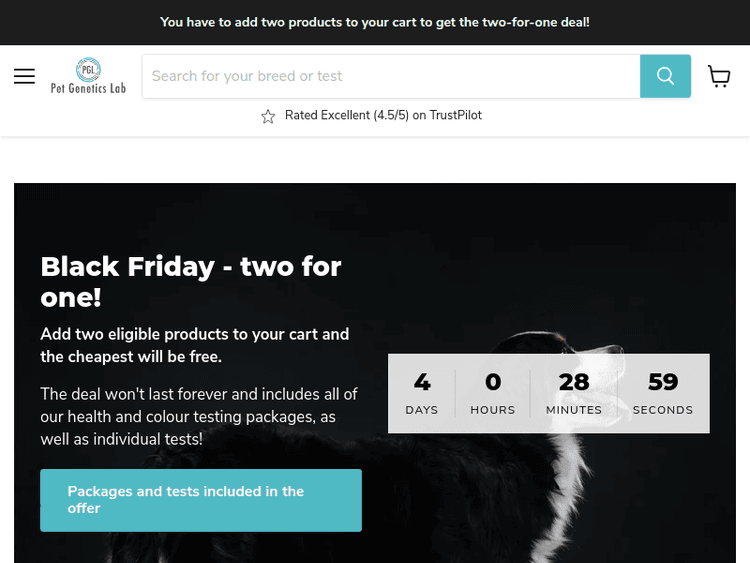Image resolution: width=750 pixels, height=563 pixels.
Task: Open packages and tests included in the offer
Action: [200, 500]
